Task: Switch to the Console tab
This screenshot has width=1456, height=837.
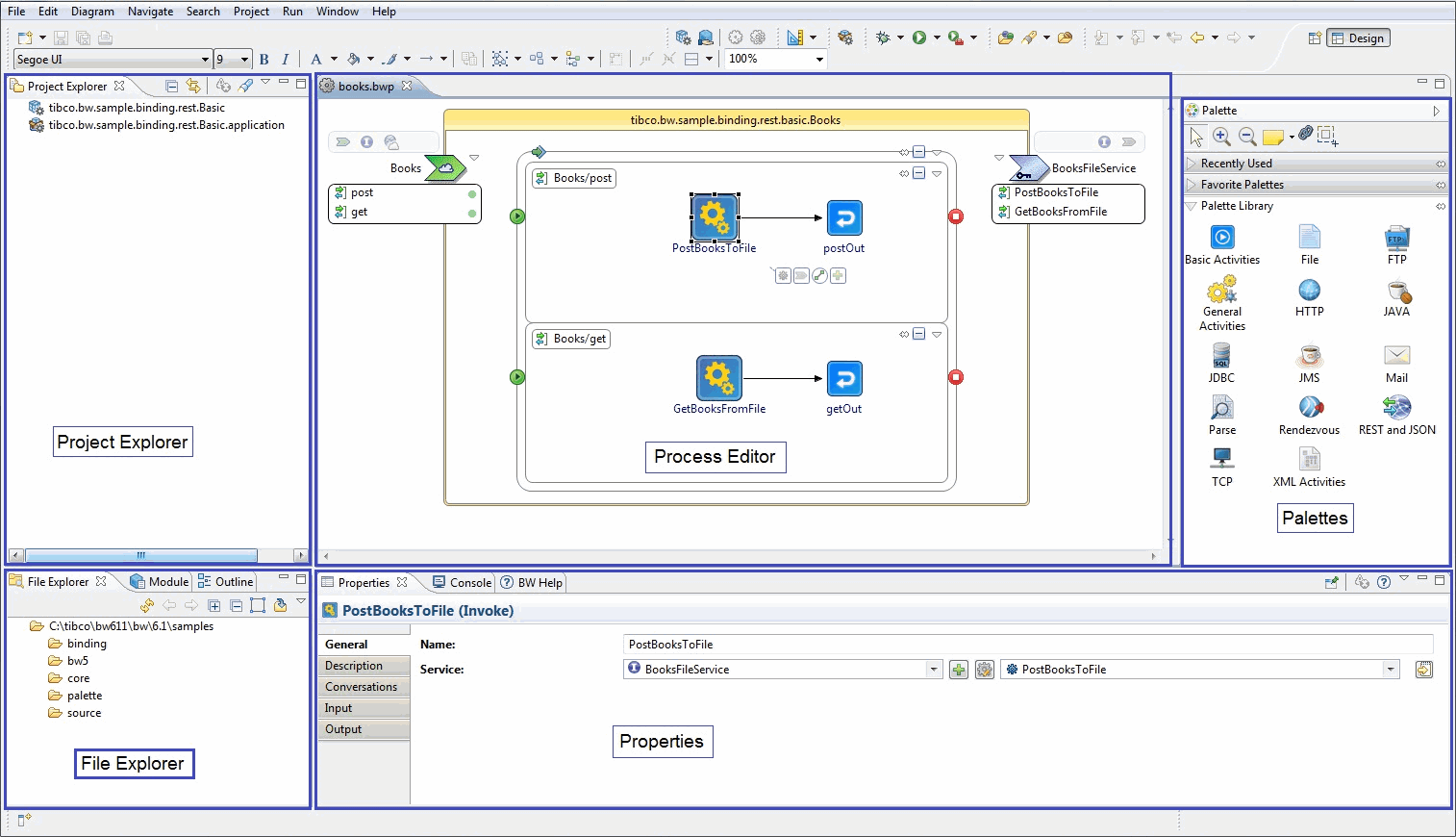Action: click(x=462, y=582)
